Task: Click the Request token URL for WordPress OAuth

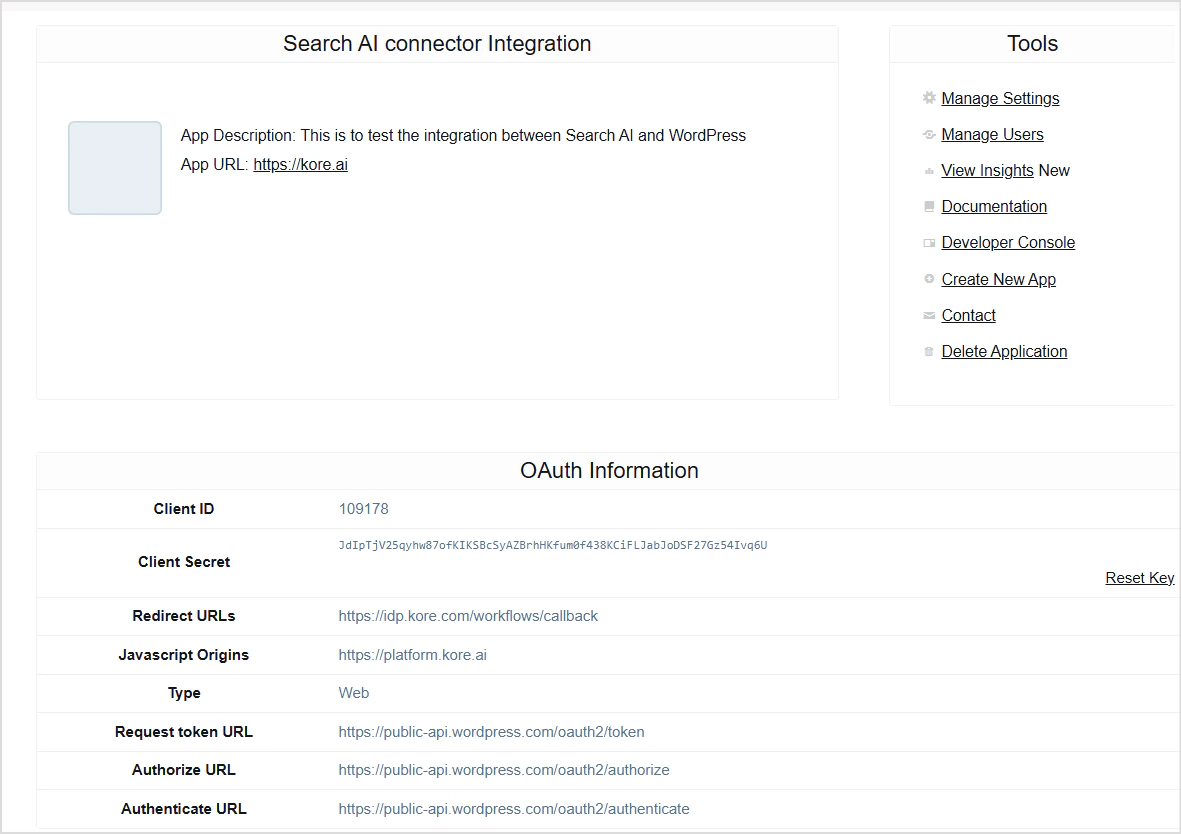Action: pyautogui.click(x=491, y=732)
